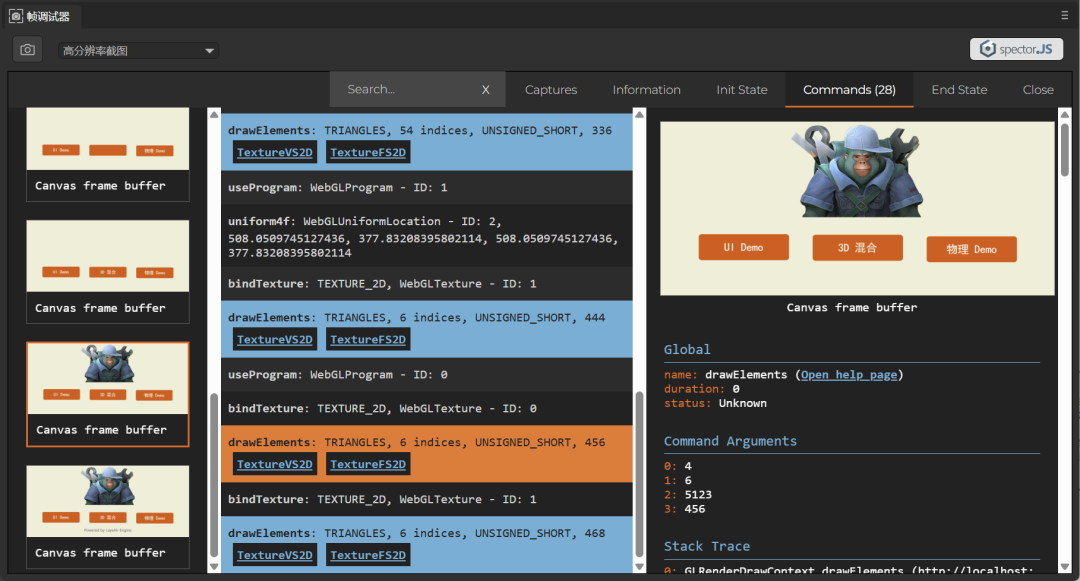Select the bottom thumbnail with Powered by text
1080x581 pixels.
pos(107,517)
